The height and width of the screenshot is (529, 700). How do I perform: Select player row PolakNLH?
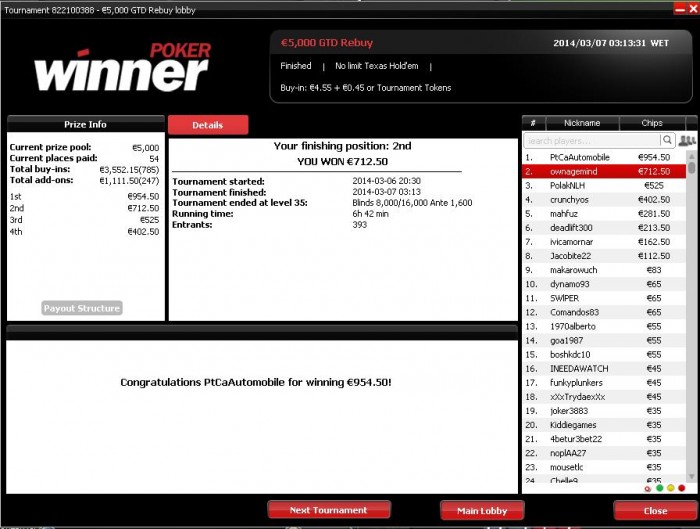coord(604,185)
